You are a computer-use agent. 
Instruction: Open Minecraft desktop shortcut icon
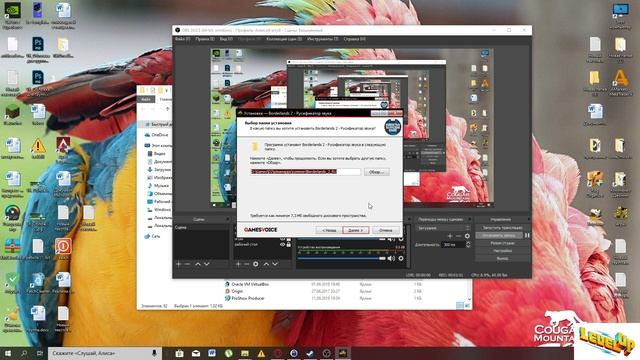coord(13,114)
